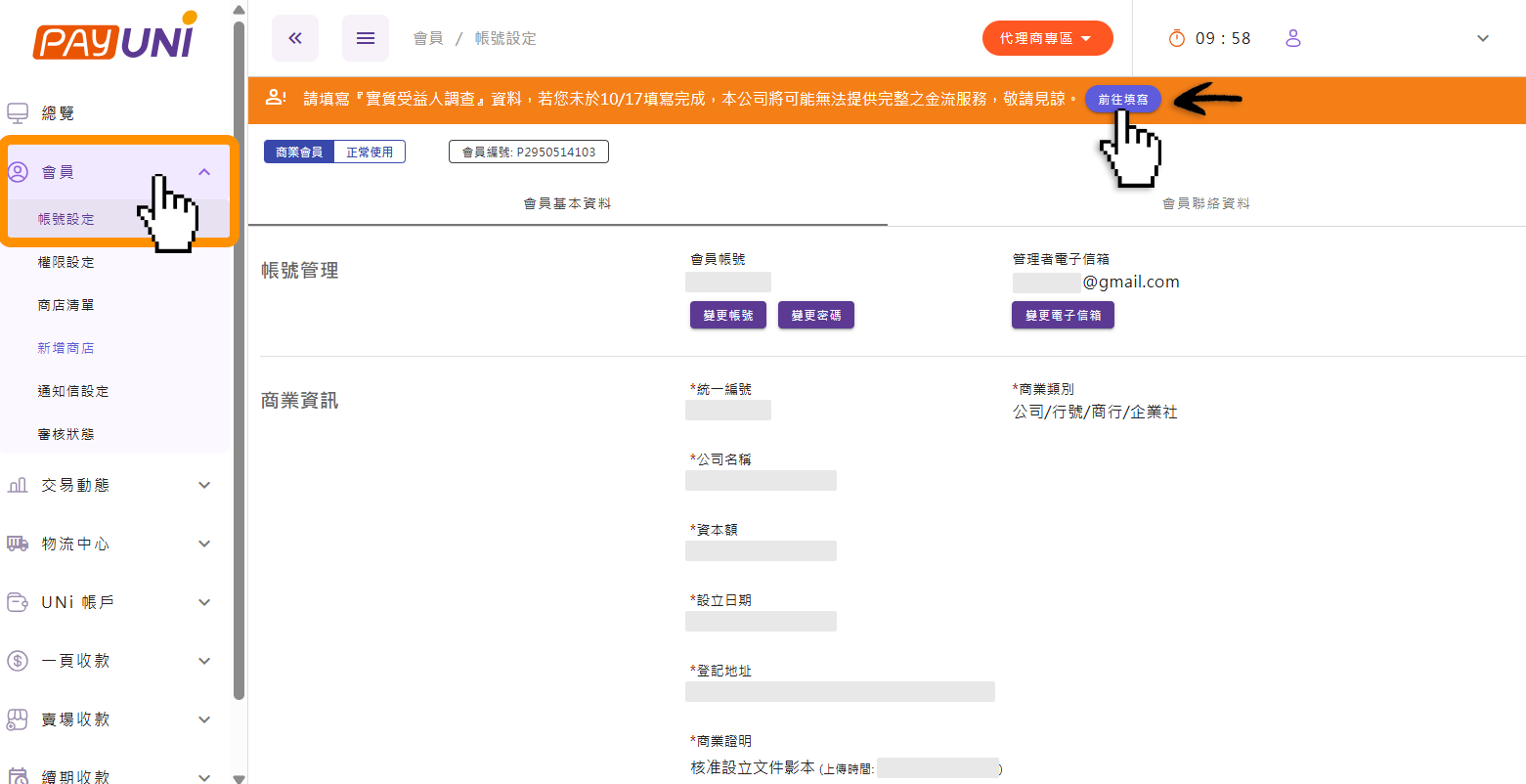The width and height of the screenshot is (1526, 784).
Task: Click 前往填寫 in the orange banner
Action: click(x=1122, y=99)
